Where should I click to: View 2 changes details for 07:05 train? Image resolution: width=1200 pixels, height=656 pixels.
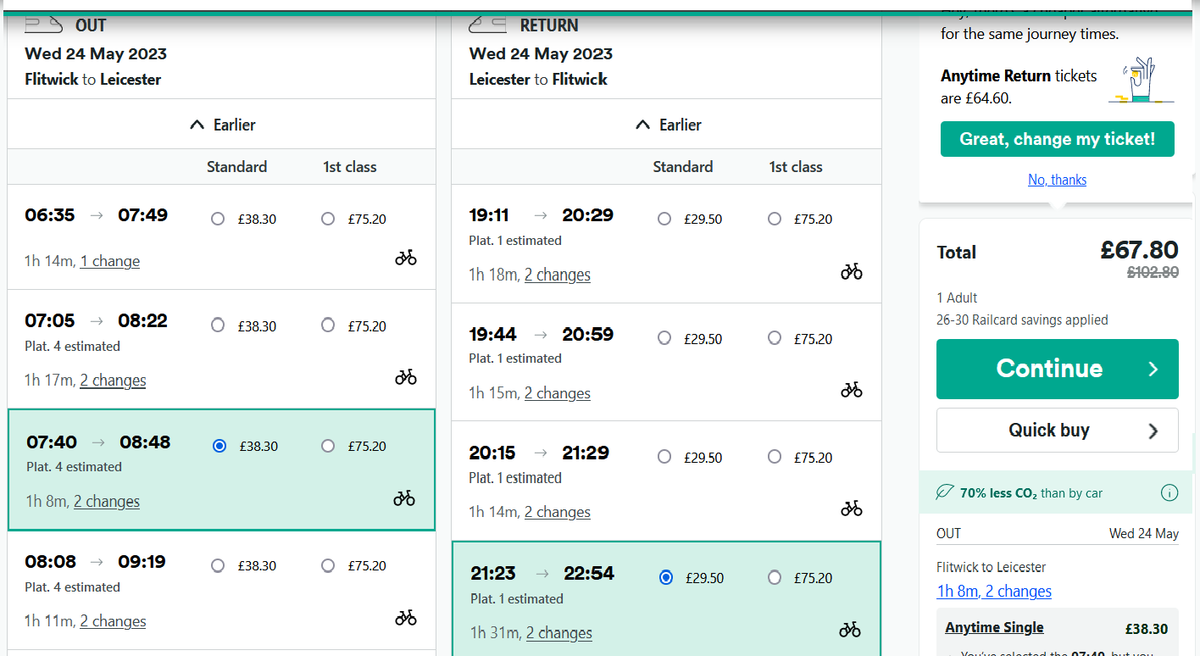[113, 380]
